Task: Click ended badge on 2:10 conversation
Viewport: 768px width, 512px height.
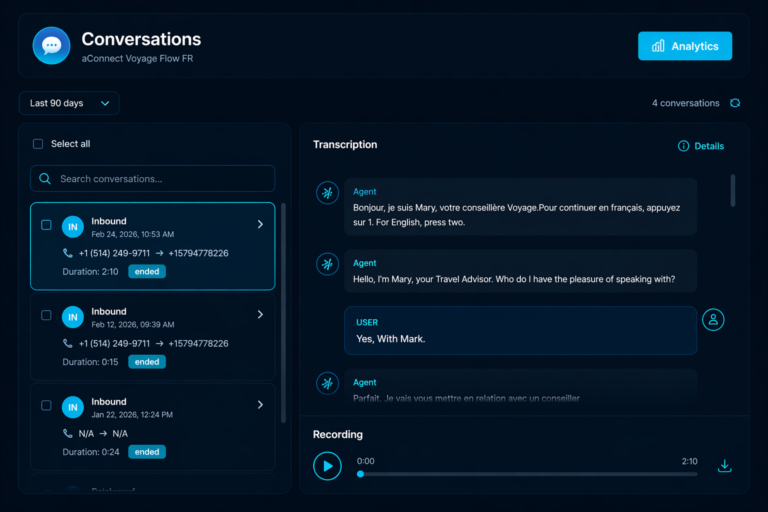Action: [147, 271]
